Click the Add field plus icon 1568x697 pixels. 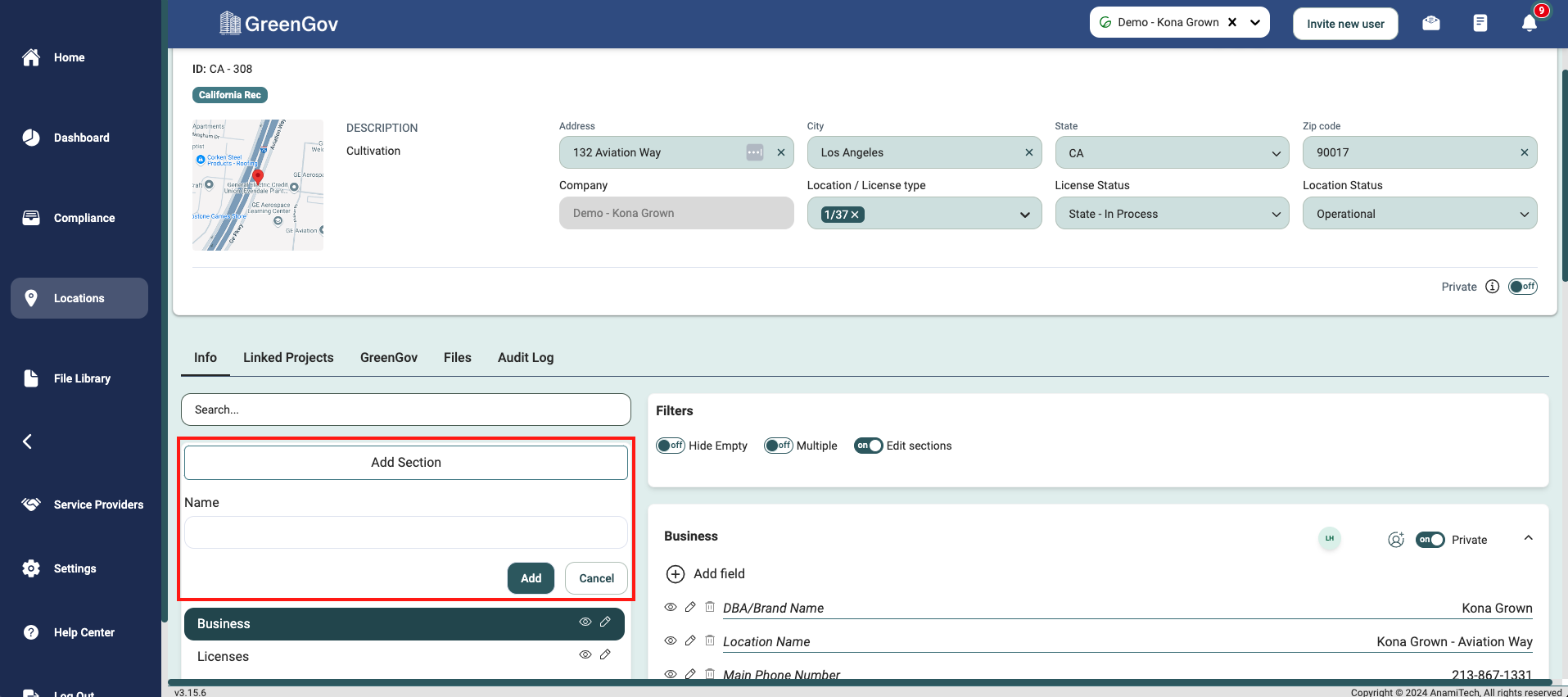(676, 574)
